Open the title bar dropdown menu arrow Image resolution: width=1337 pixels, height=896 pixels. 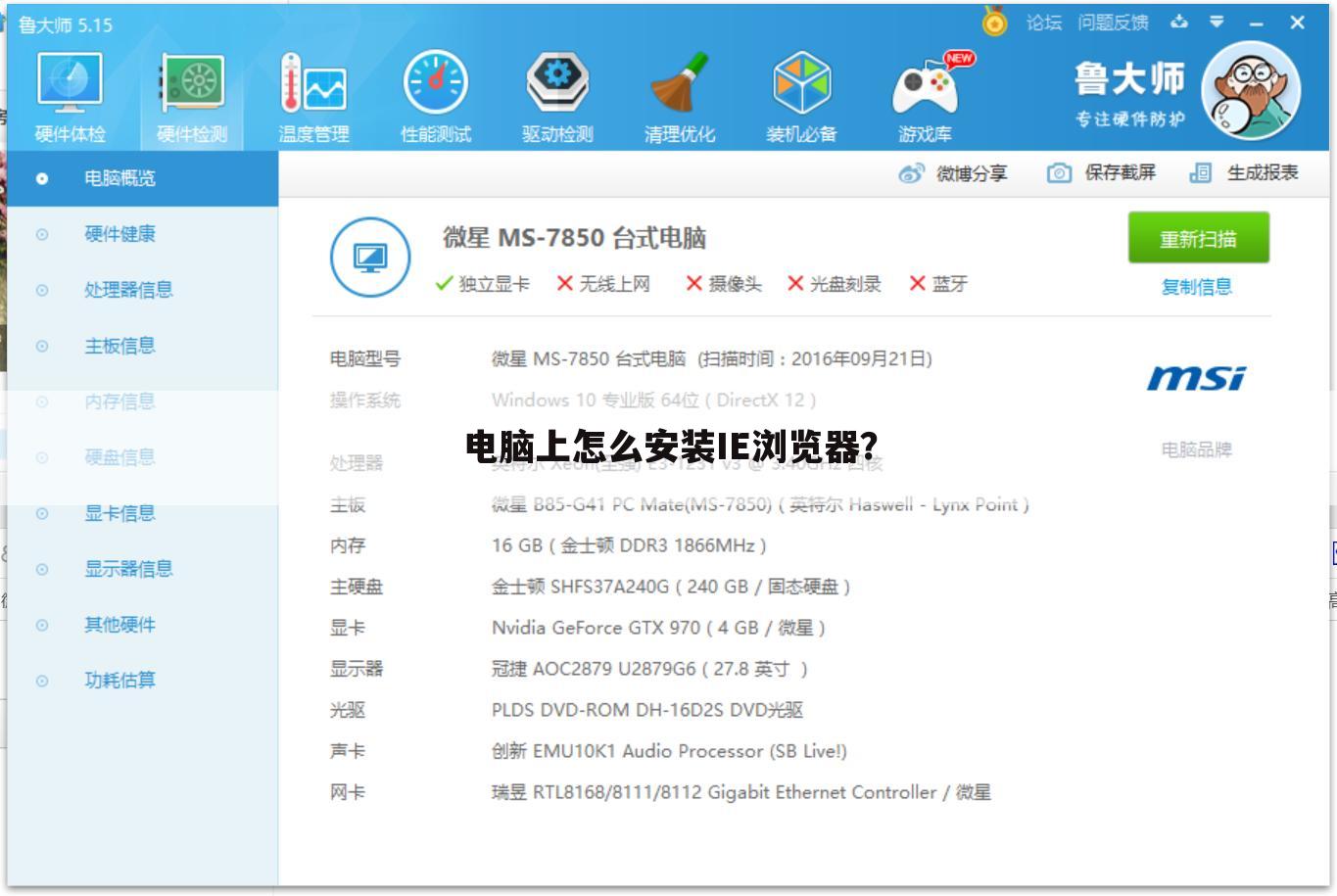[1217, 22]
